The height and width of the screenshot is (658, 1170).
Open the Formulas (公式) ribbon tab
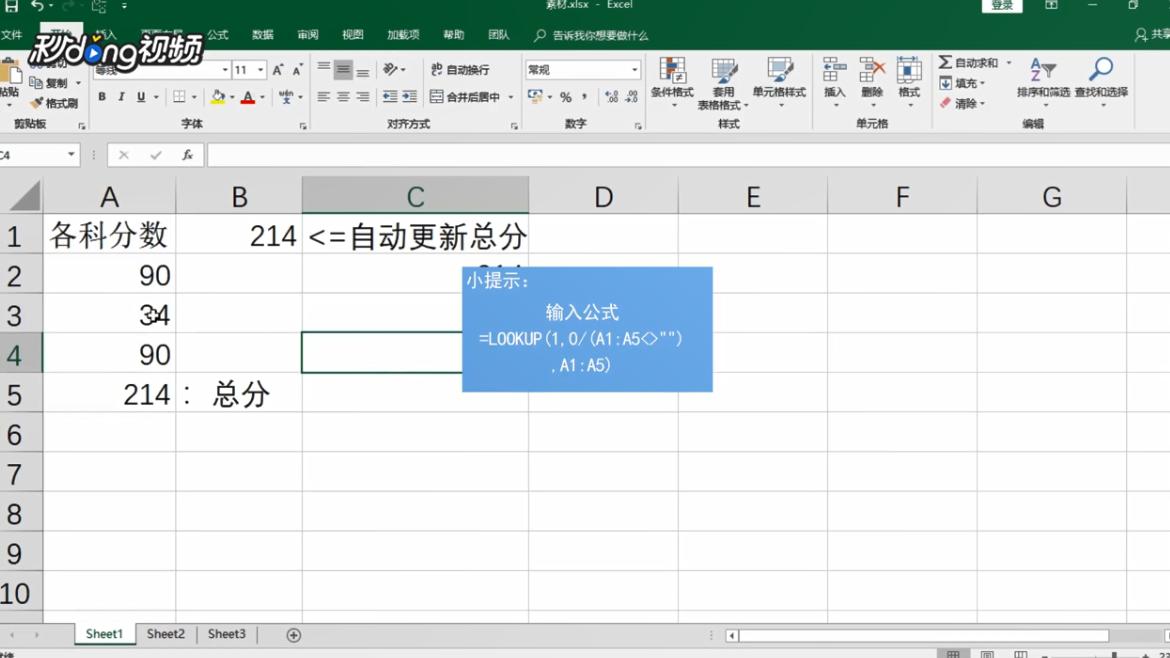click(218, 35)
